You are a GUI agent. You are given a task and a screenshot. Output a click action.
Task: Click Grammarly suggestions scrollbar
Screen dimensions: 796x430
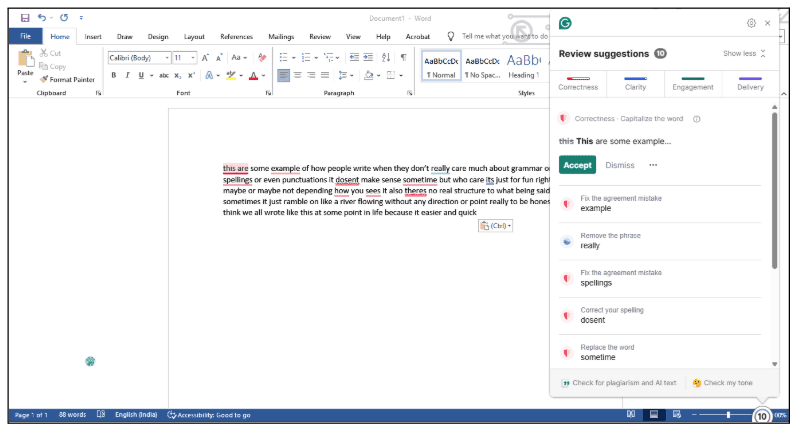click(774, 190)
